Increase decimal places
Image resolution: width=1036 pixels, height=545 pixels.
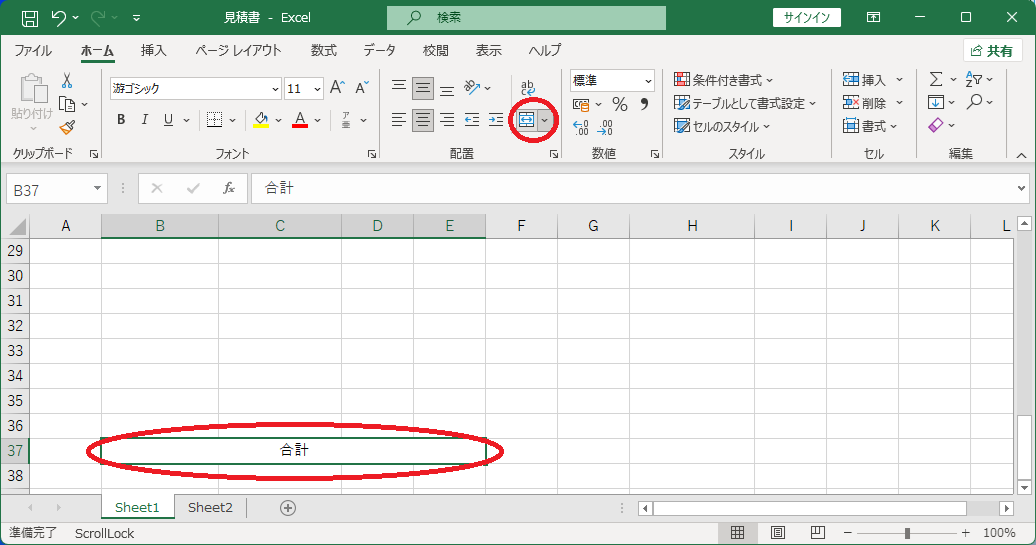[x=581, y=127]
